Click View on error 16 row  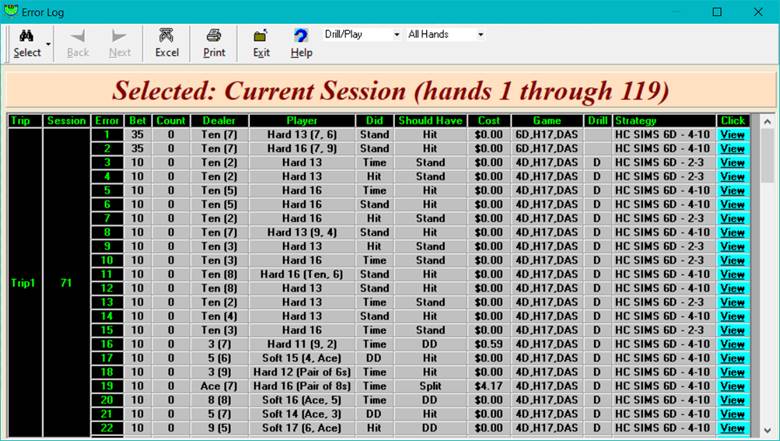(x=732, y=344)
